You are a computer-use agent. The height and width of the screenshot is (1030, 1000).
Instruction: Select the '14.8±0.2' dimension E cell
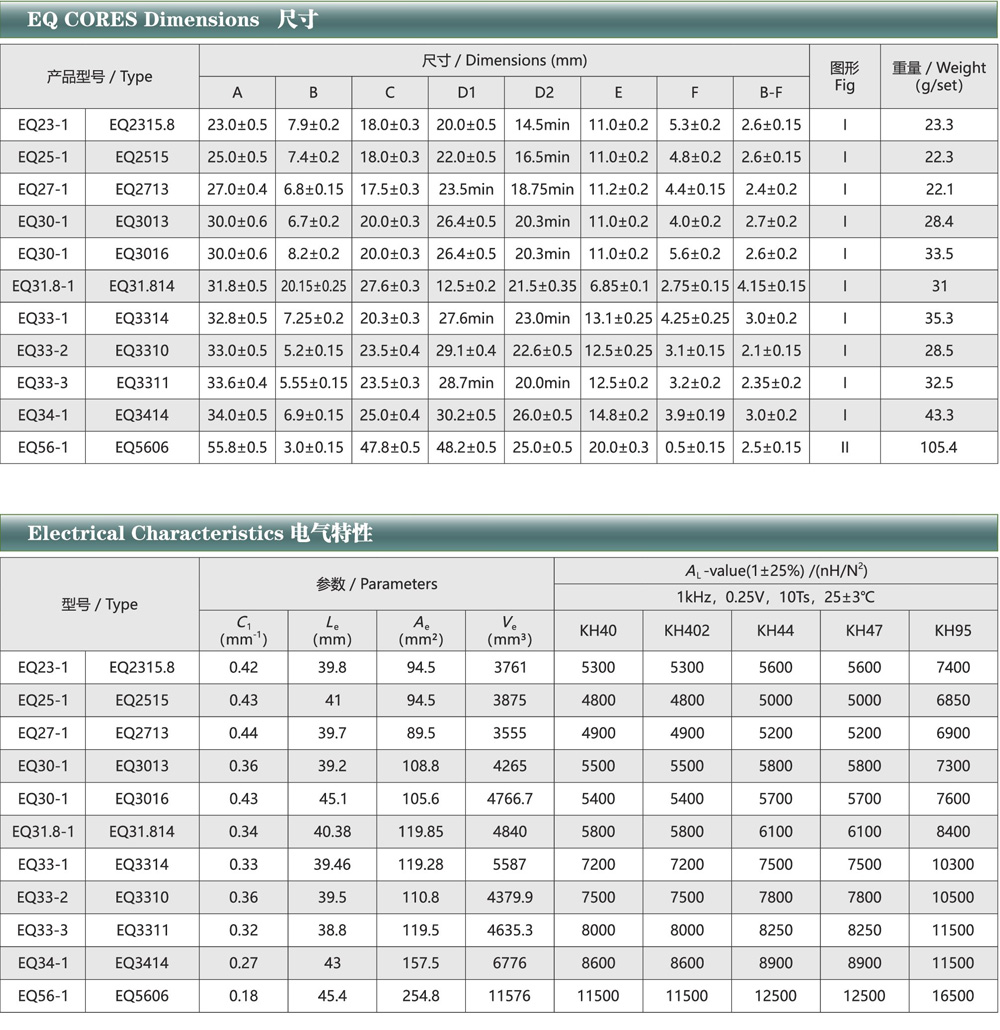(619, 415)
